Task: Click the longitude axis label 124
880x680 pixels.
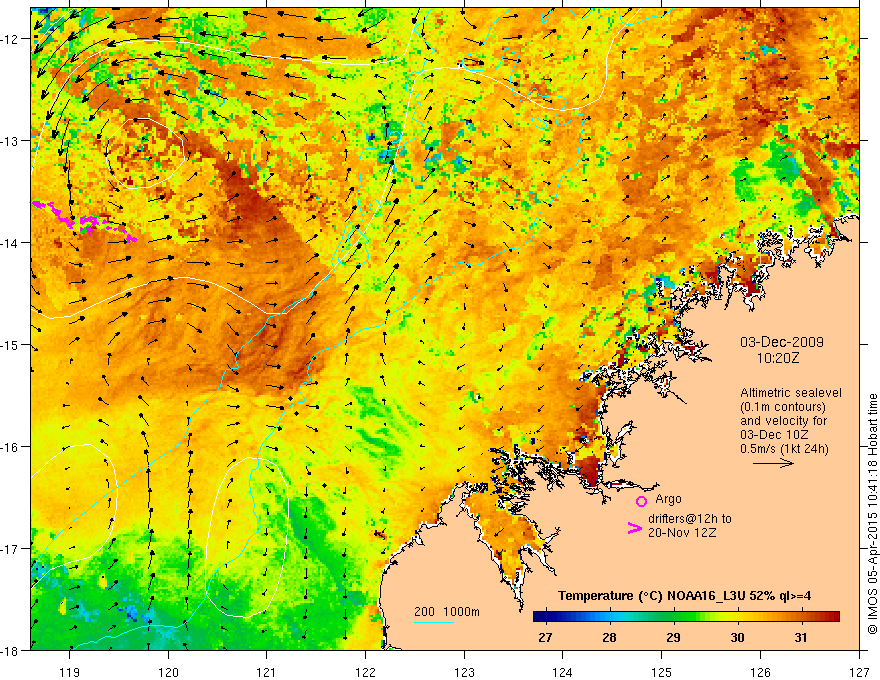Action: (563, 672)
